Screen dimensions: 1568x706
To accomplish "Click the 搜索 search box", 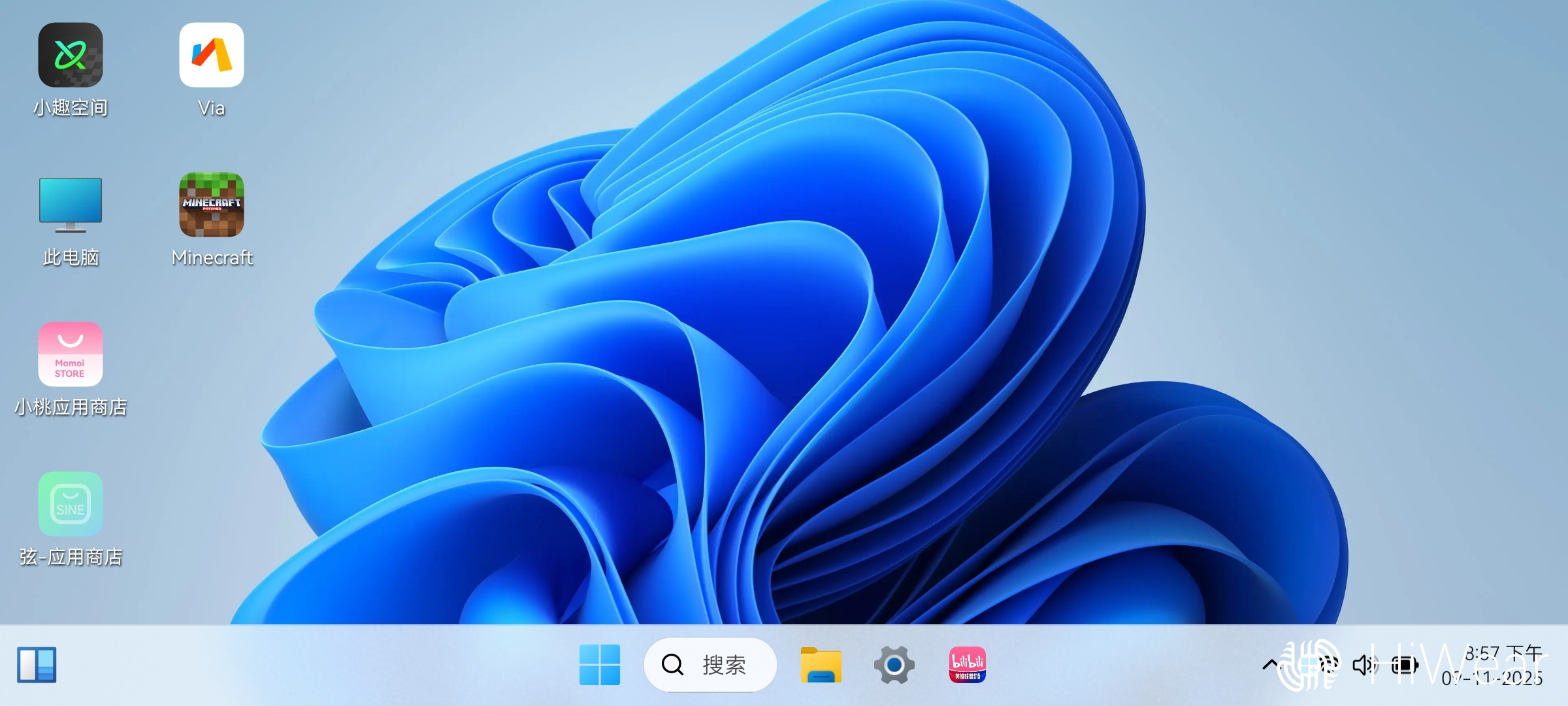I will 724,665.
